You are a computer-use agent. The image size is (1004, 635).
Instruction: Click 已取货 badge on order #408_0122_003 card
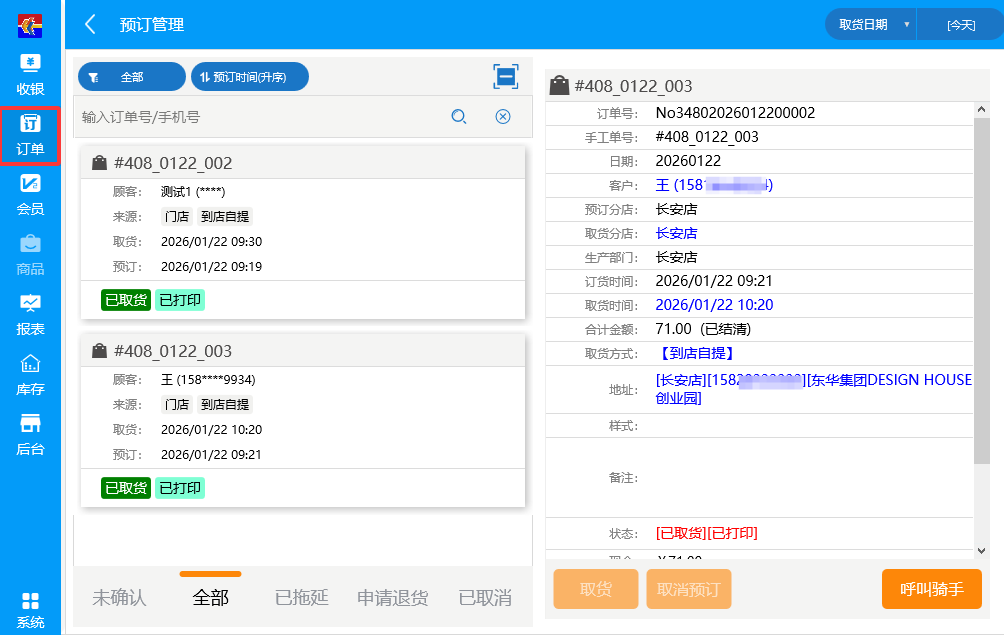[126, 488]
